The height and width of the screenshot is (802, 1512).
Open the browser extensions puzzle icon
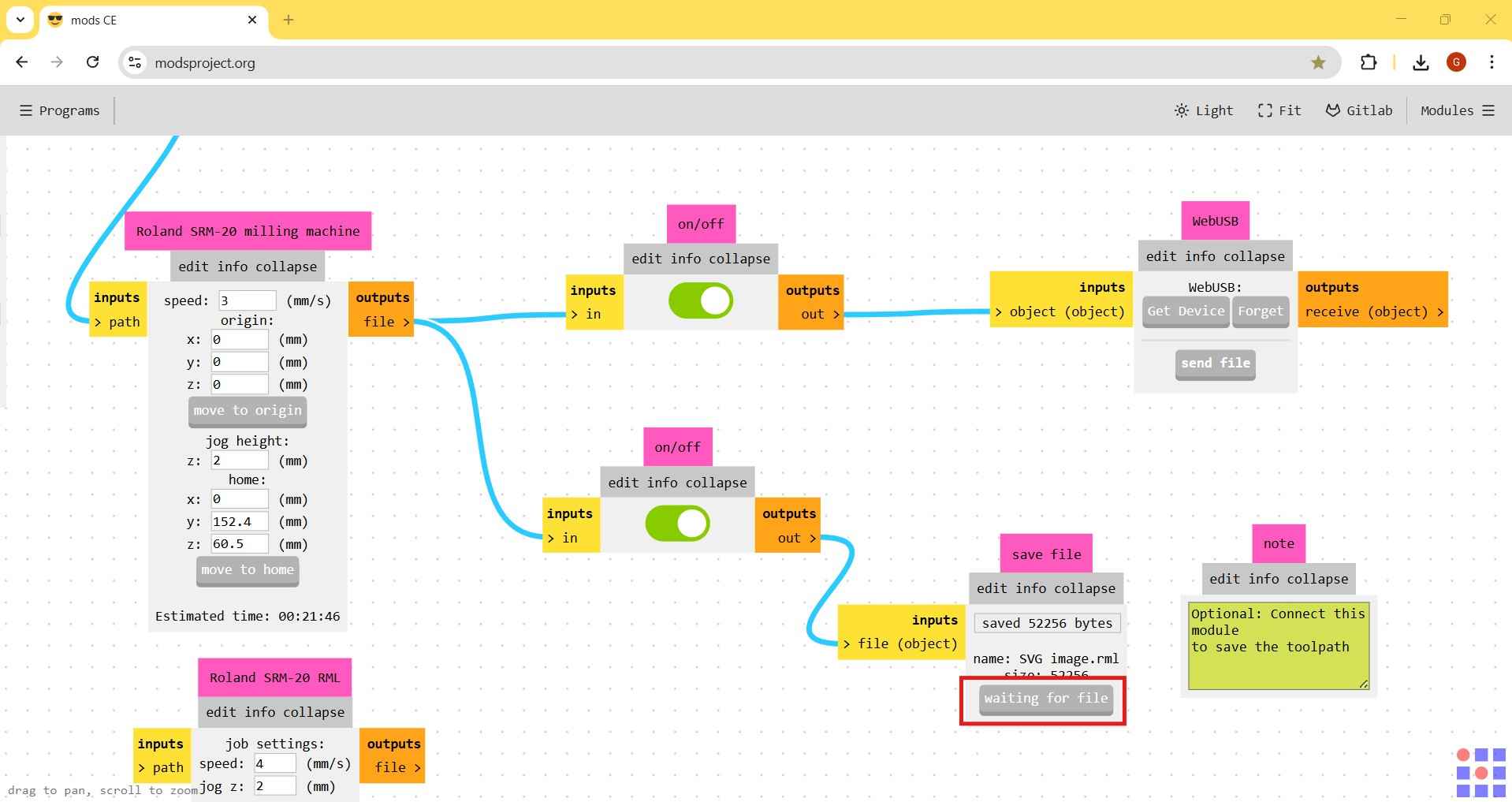tap(1369, 62)
